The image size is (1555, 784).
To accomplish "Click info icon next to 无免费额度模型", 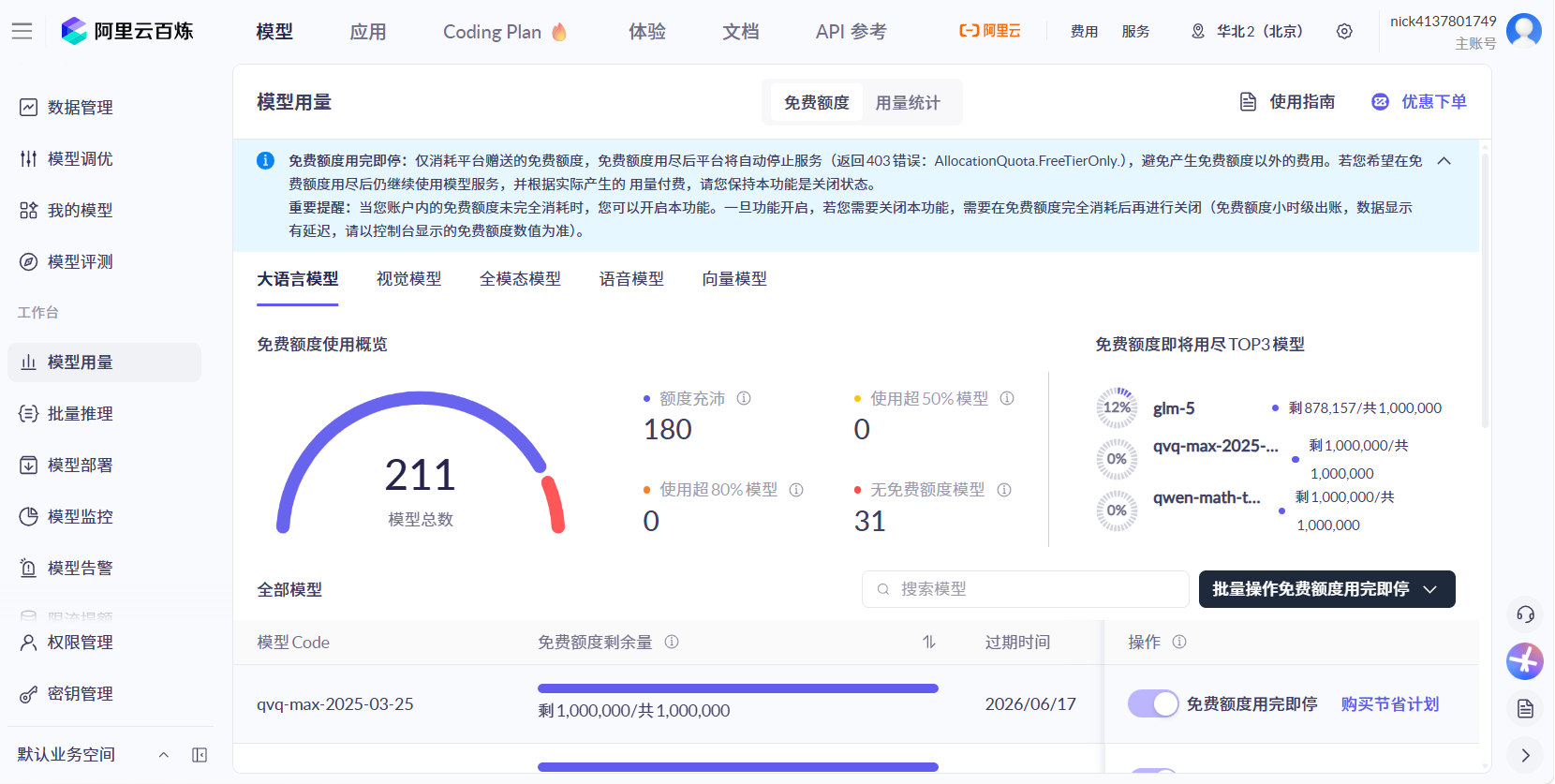I will (x=1004, y=490).
